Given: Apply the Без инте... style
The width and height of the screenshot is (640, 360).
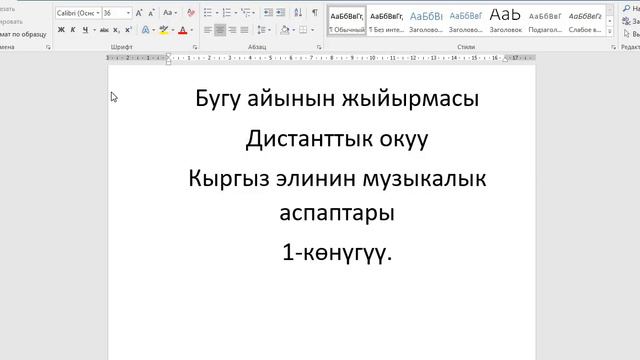Looking at the screenshot, I should (387, 21).
